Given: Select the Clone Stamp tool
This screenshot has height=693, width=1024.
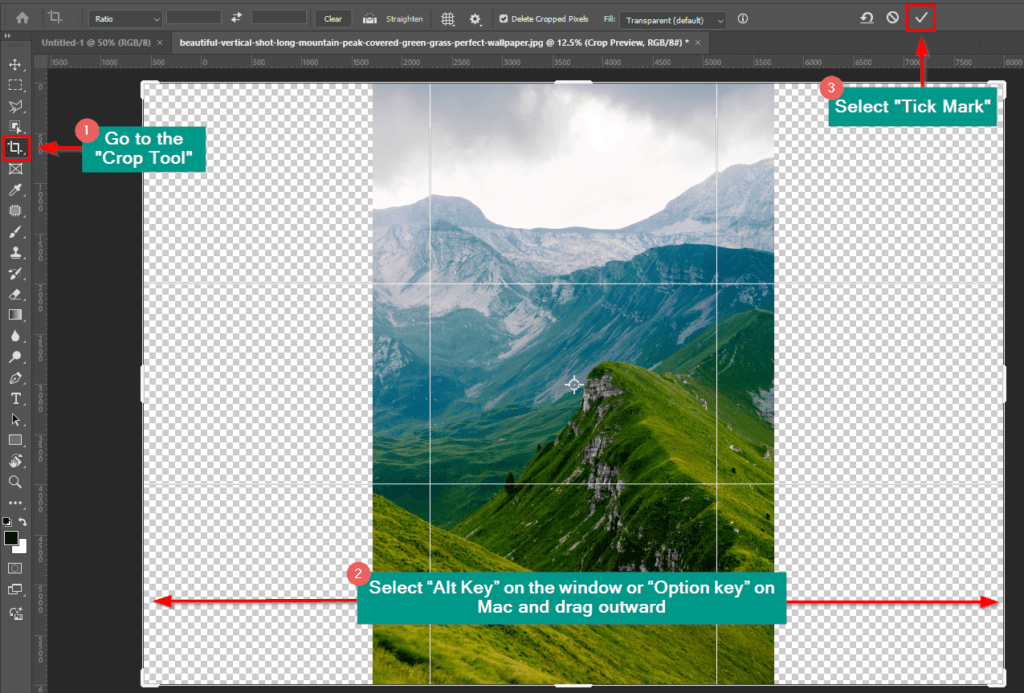Looking at the screenshot, I should 14,253.
